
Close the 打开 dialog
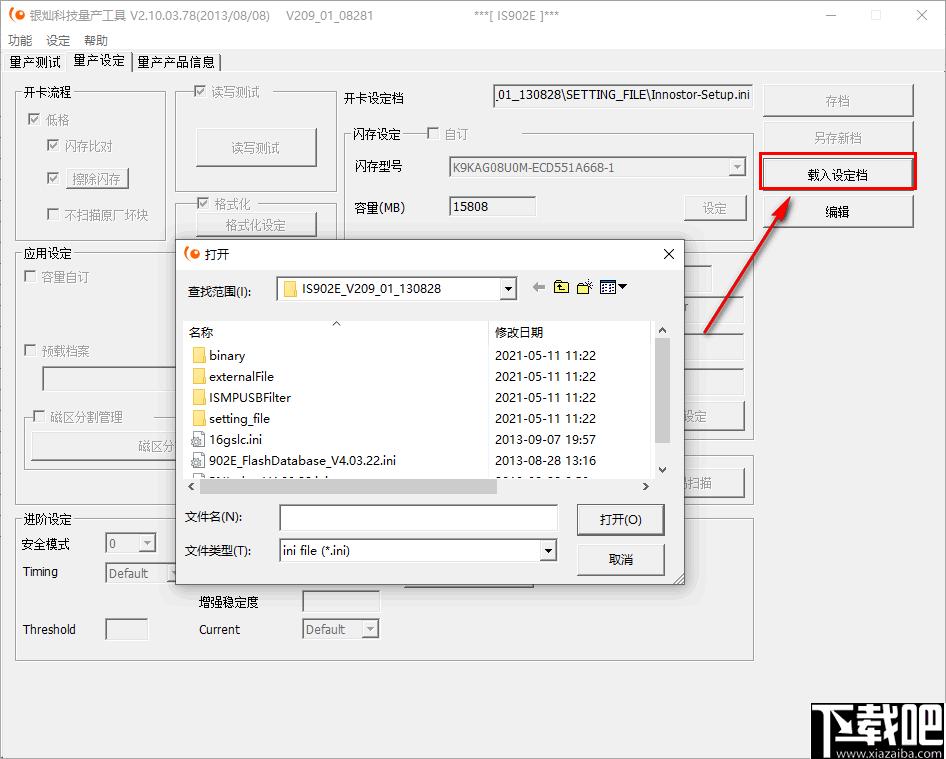(x=668, y=254)
